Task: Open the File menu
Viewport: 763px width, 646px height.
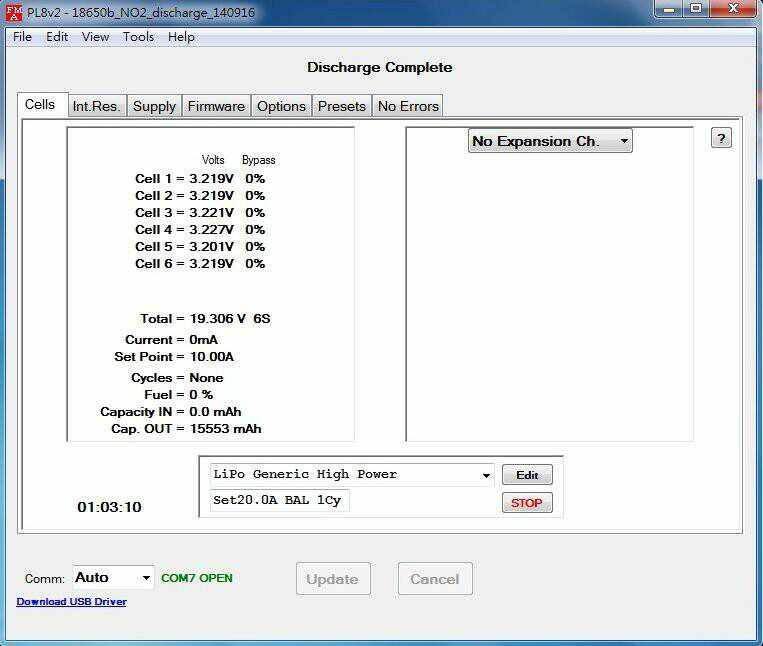Action: click(22, 36)
